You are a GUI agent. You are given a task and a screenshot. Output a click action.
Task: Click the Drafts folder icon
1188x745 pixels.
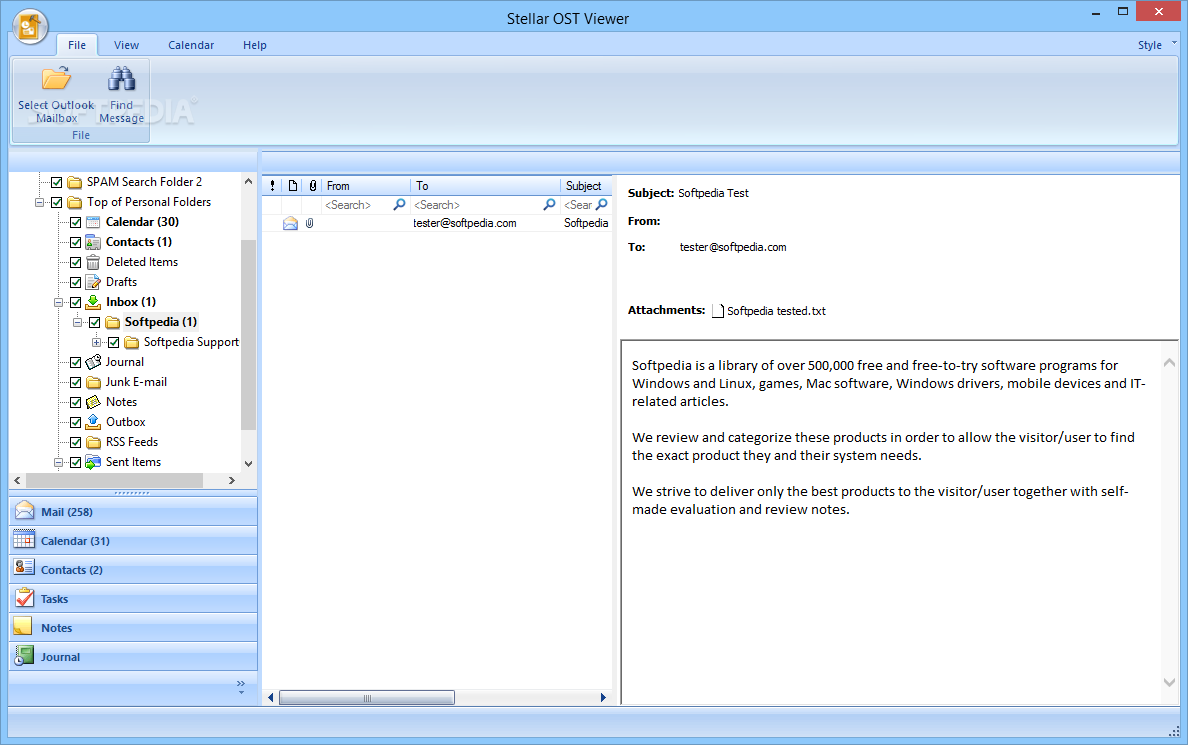[93, 282]
